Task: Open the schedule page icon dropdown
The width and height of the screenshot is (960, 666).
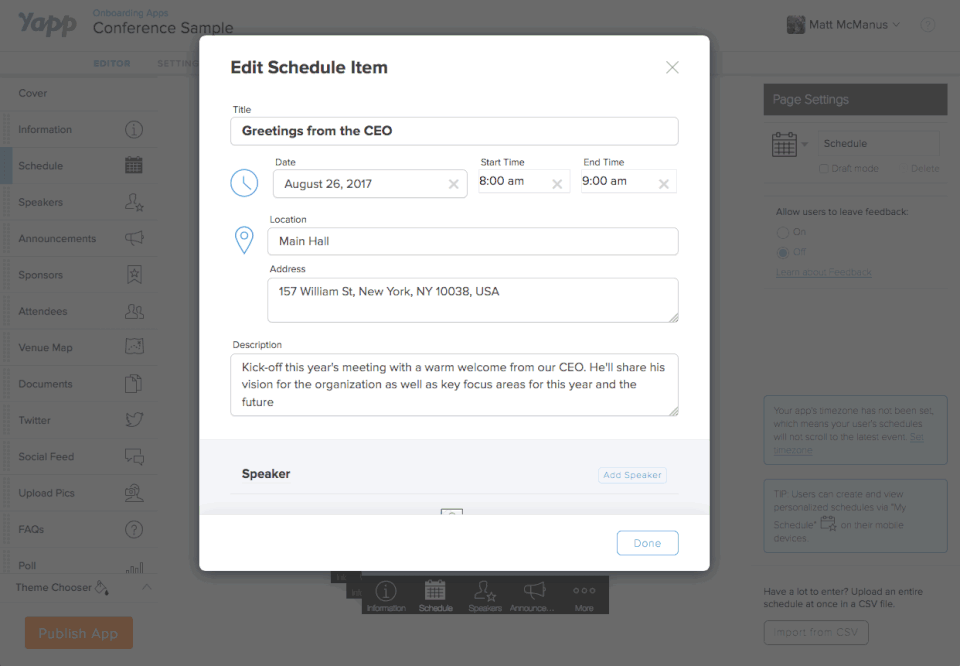Action: click(805, 145)
